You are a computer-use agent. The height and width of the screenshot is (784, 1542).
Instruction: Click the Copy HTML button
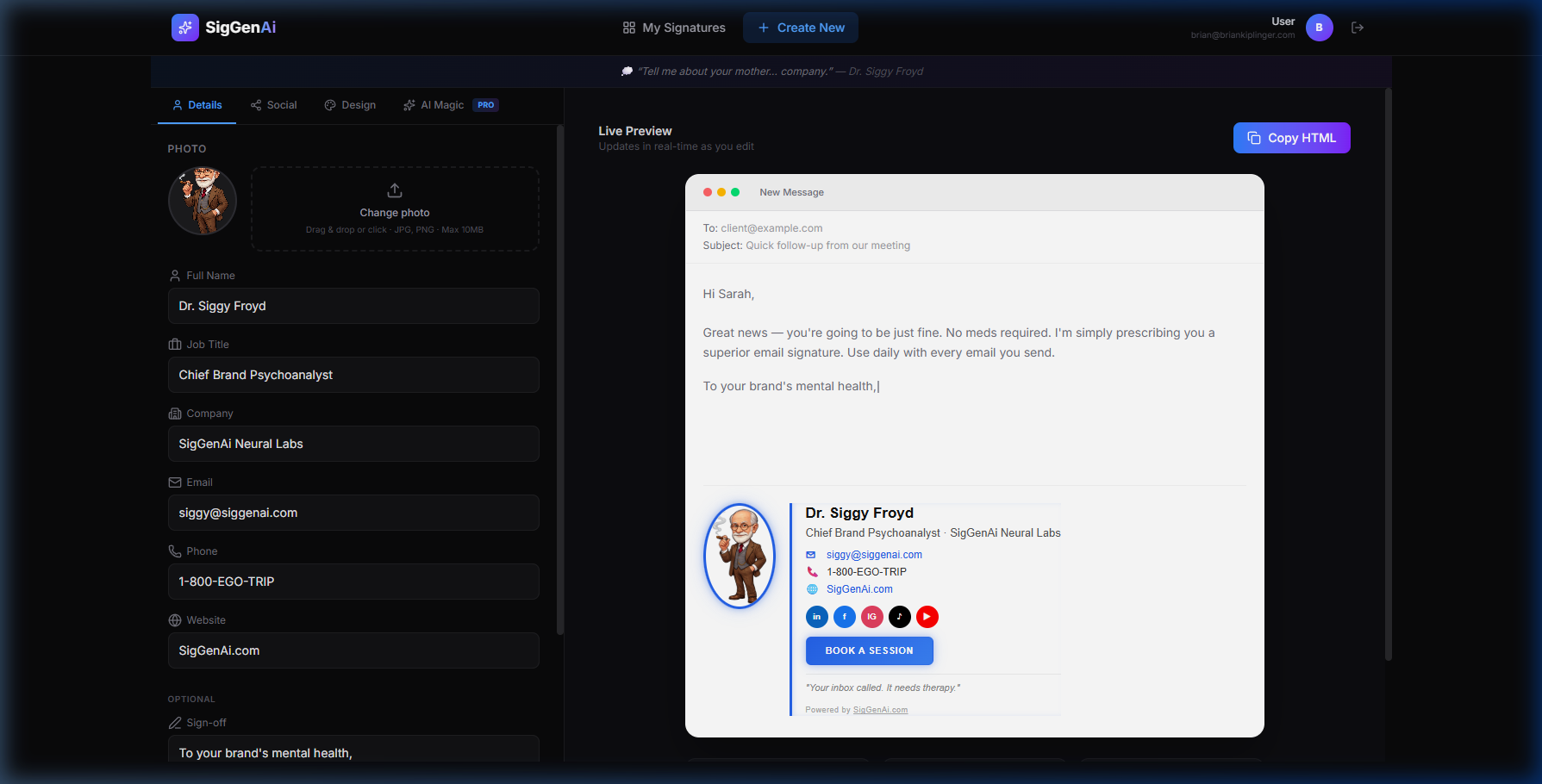point(1291,138)
